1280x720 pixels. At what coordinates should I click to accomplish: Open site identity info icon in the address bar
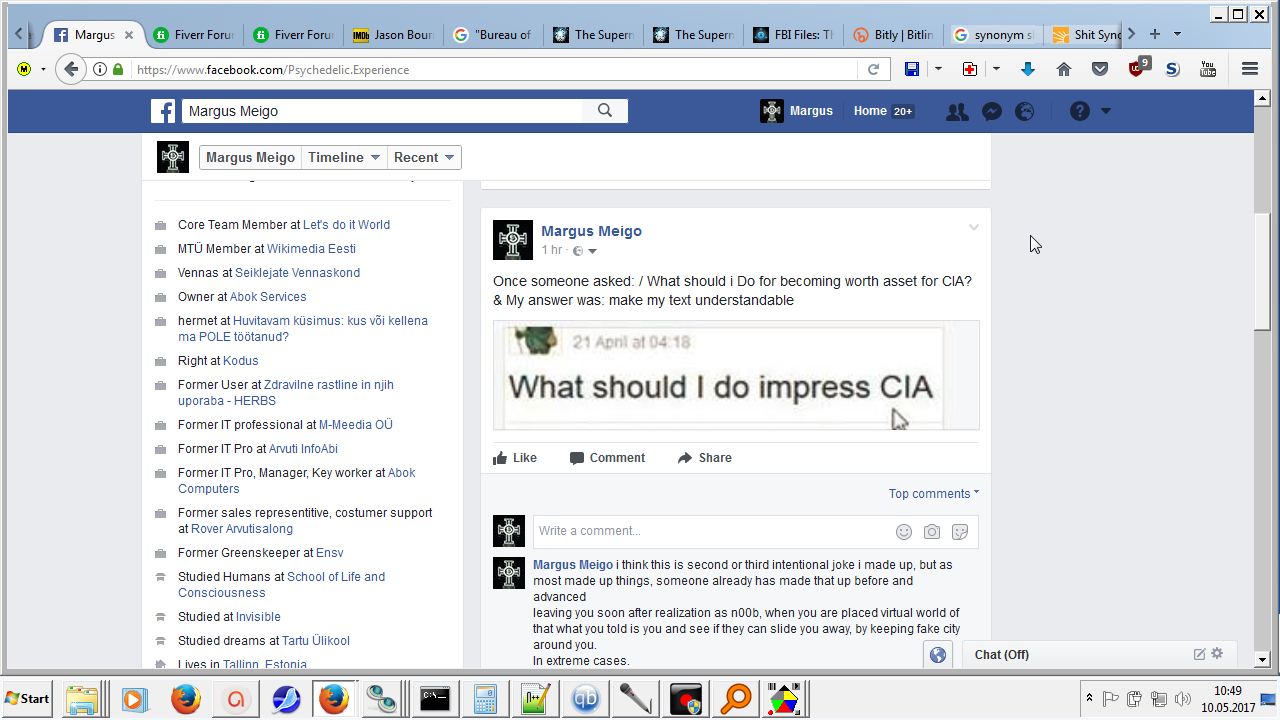click(x=100, y=69)
